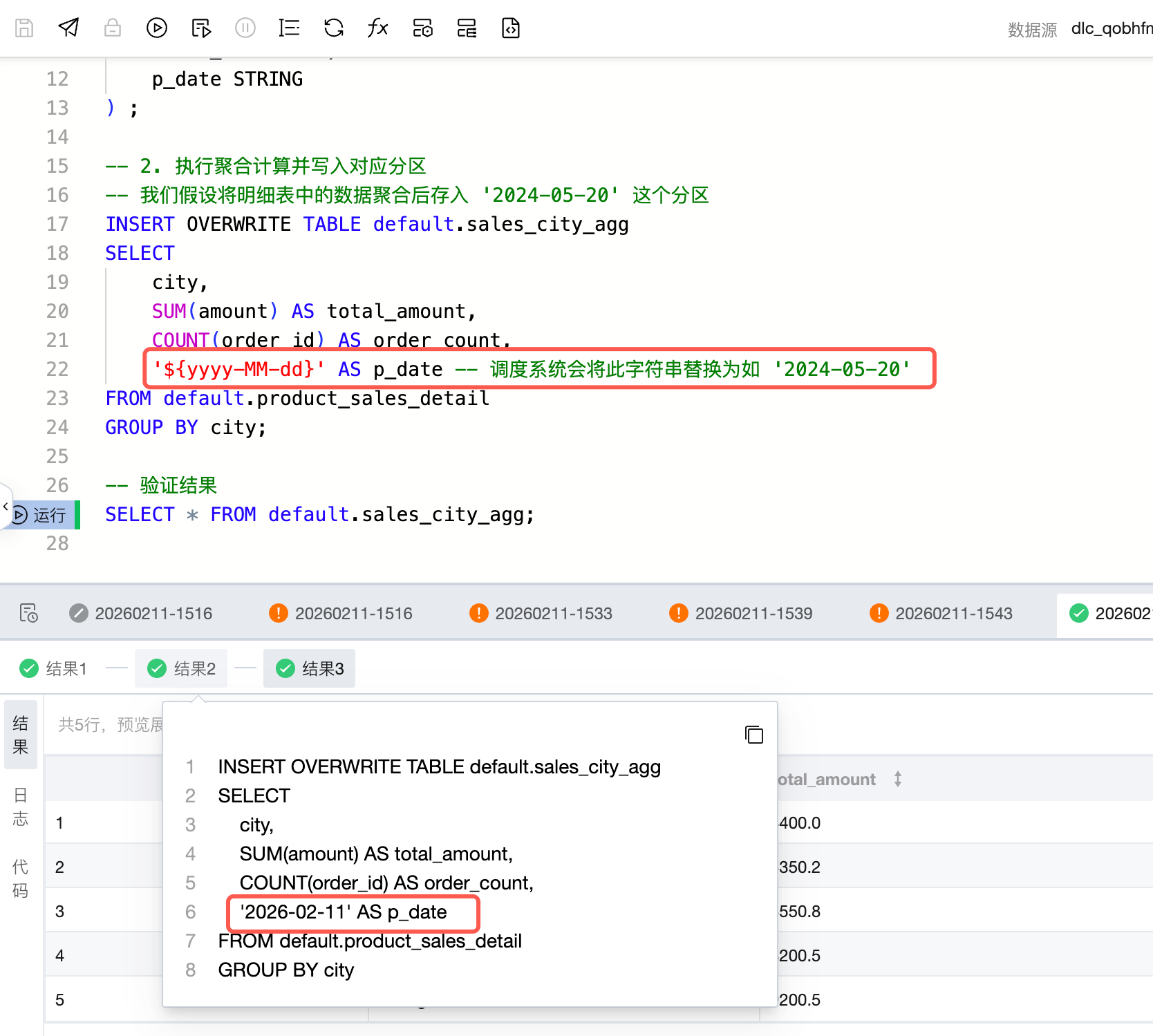Screen dimensions: 1153x1036
Task: Click the refresh icon in the toolbar
Action: (334, 28)
